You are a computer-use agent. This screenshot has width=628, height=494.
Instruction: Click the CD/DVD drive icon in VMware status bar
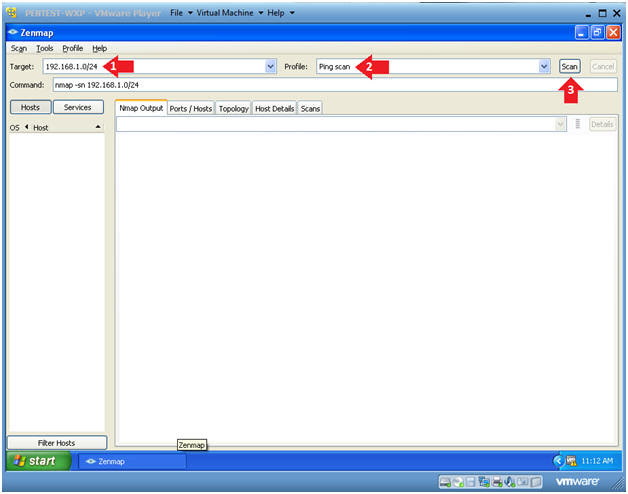[458, 482]
